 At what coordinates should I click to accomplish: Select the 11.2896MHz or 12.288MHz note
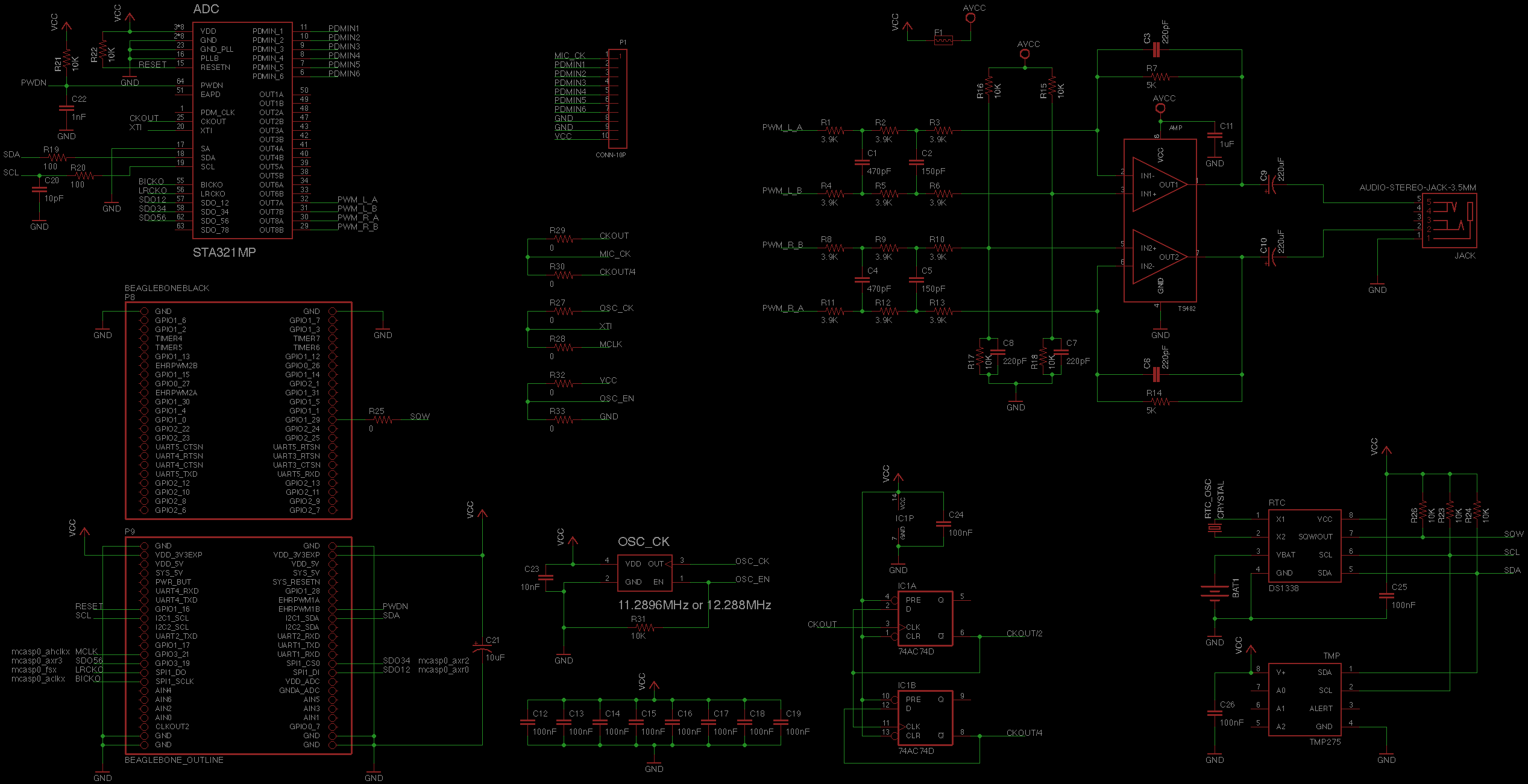coord(694,605)
